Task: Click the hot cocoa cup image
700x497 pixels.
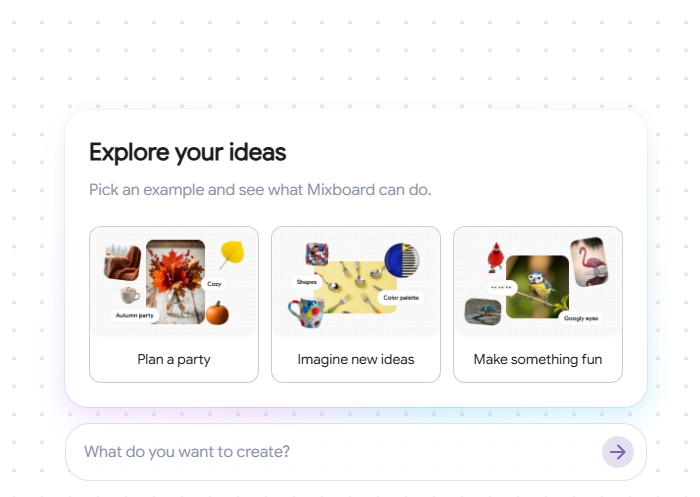Action: [129, 295]
